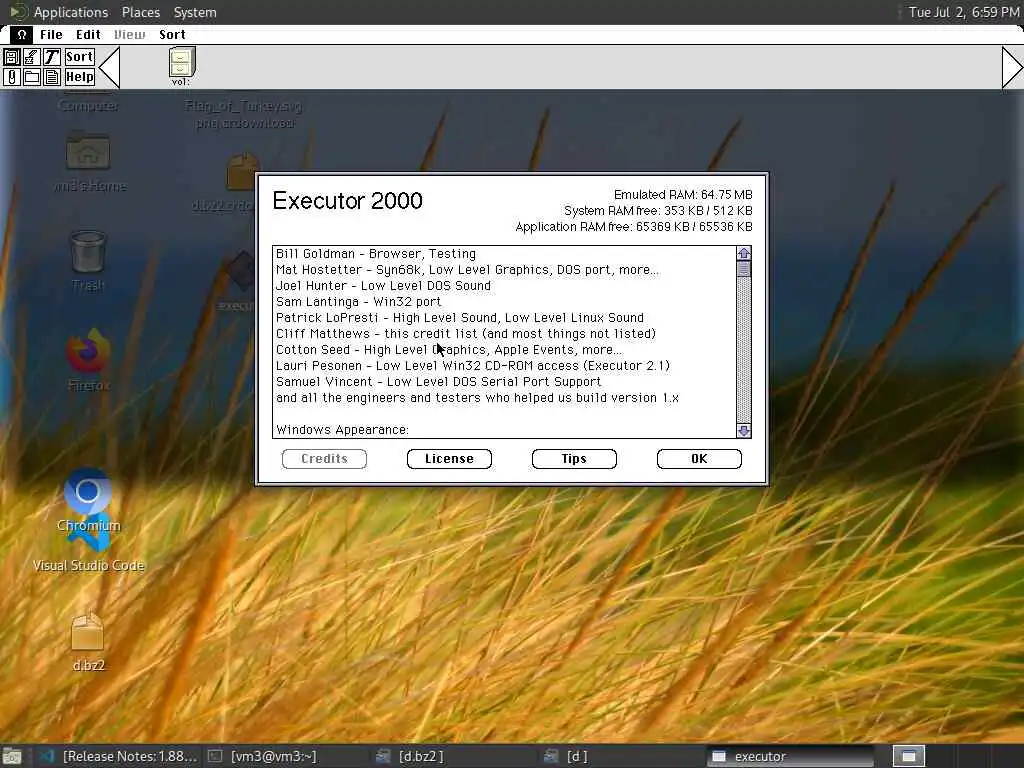Click the credits scrollbar thumb

[x=743, y=268]
